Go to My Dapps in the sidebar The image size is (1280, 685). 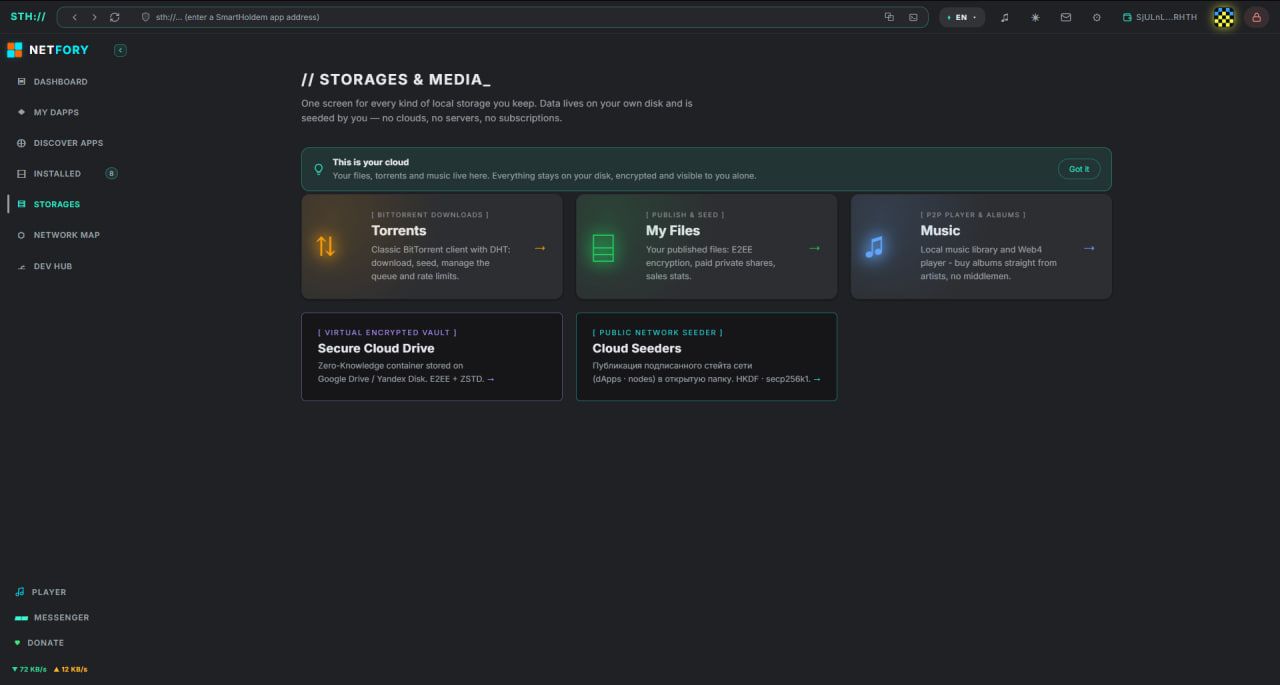coord(49,112)
